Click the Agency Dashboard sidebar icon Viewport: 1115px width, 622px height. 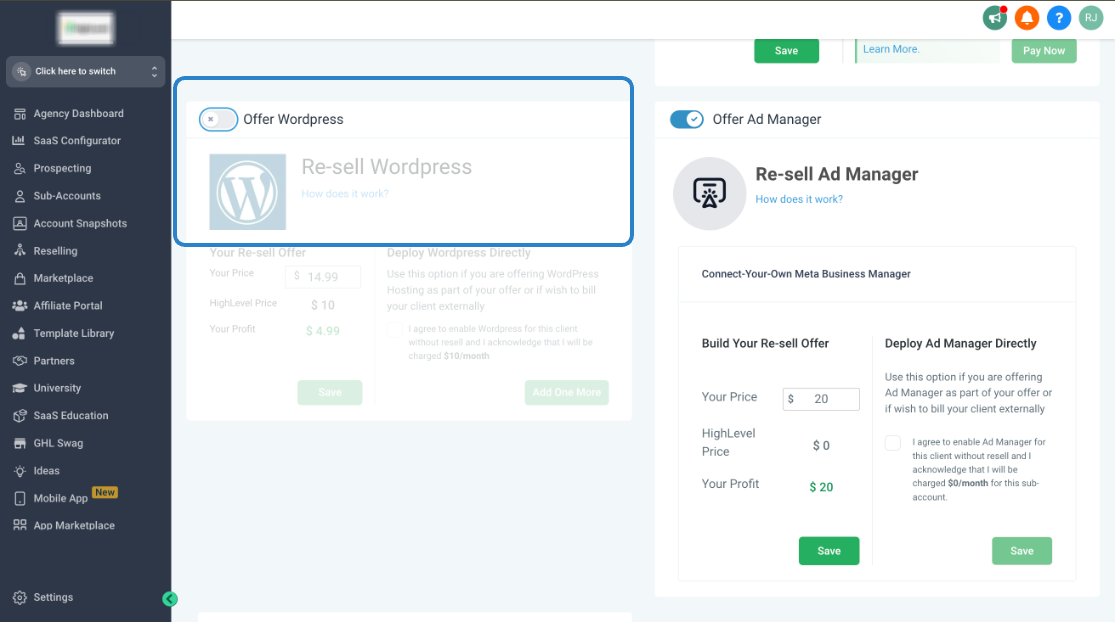click(20, 114)
